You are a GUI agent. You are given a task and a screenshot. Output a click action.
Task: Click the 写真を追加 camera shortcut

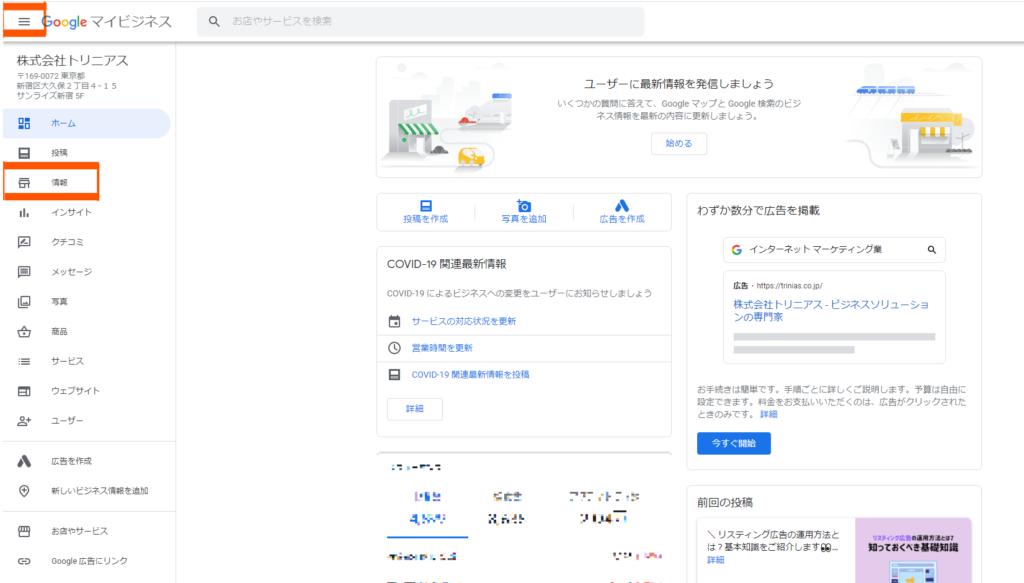tap(524, 212)
